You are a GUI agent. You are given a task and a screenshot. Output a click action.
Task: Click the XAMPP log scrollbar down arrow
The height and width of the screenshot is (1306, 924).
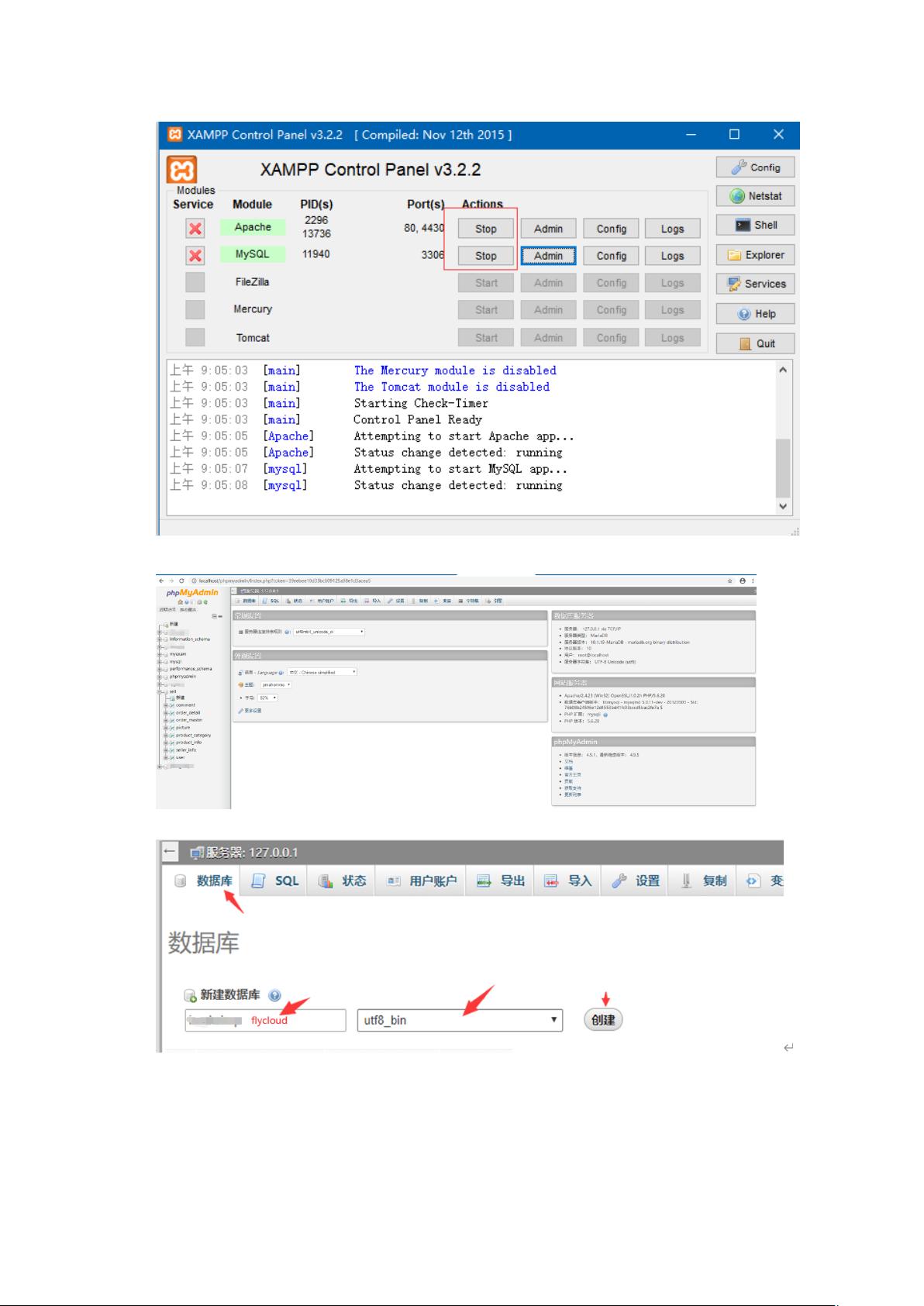point(783,506)
